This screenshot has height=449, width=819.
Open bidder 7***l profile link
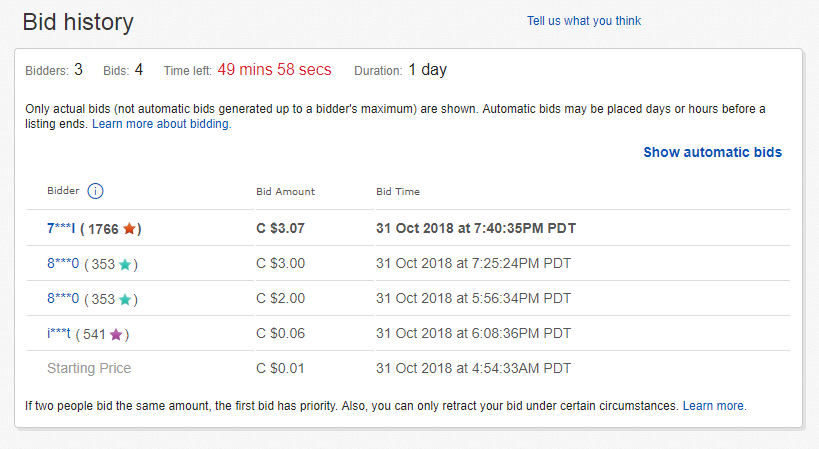61,228
